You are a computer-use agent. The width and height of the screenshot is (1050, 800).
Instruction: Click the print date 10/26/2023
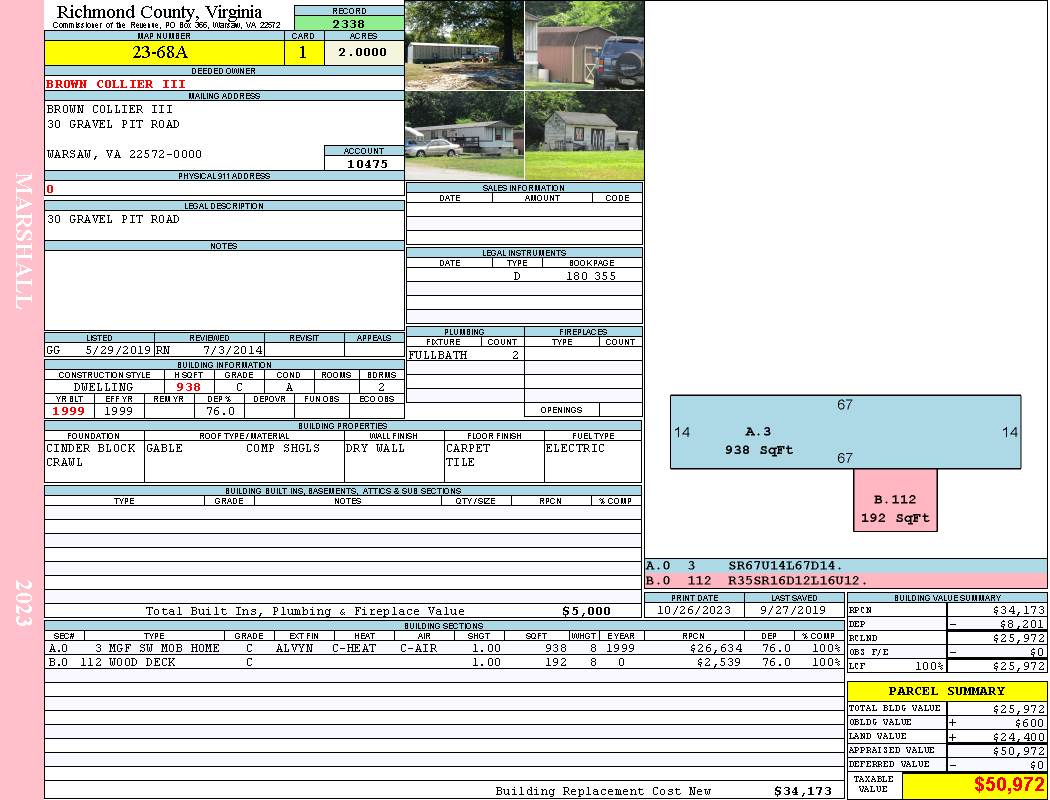tap(694, 610)
